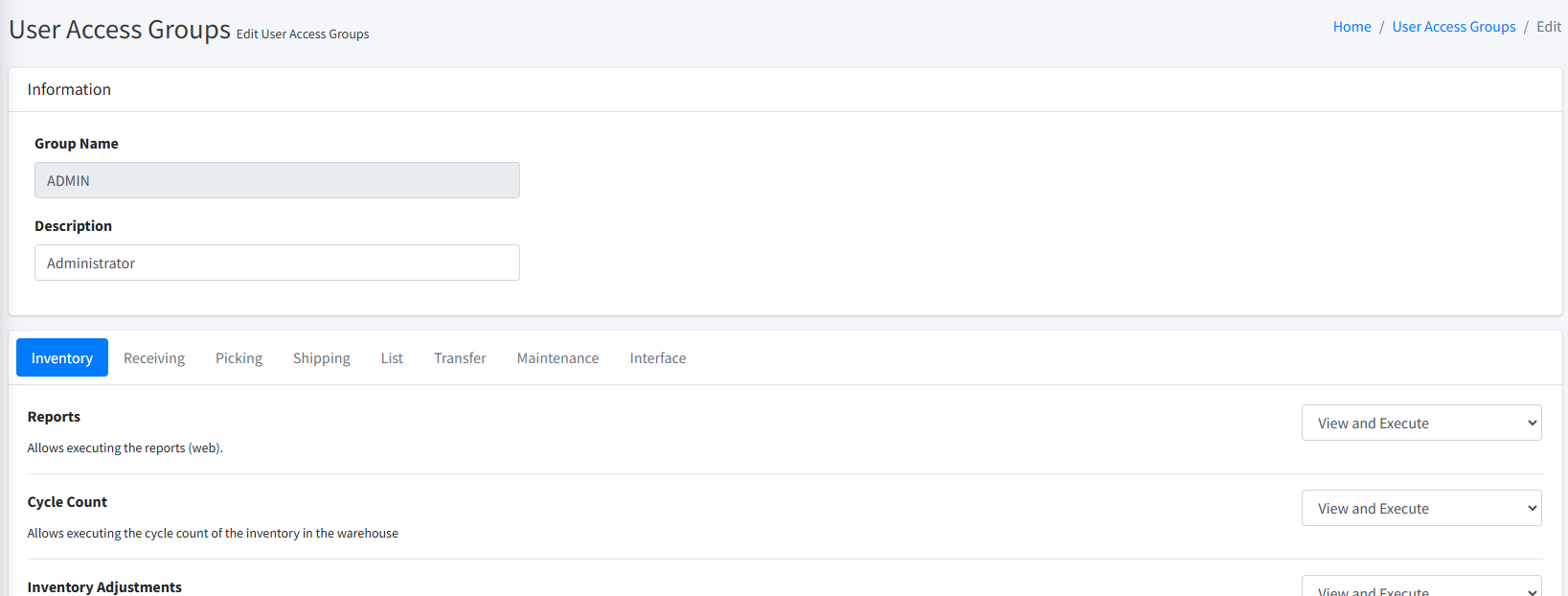
Task: Click the Reports permission heading
Action: pyautogui.click(x=54, y=417)
